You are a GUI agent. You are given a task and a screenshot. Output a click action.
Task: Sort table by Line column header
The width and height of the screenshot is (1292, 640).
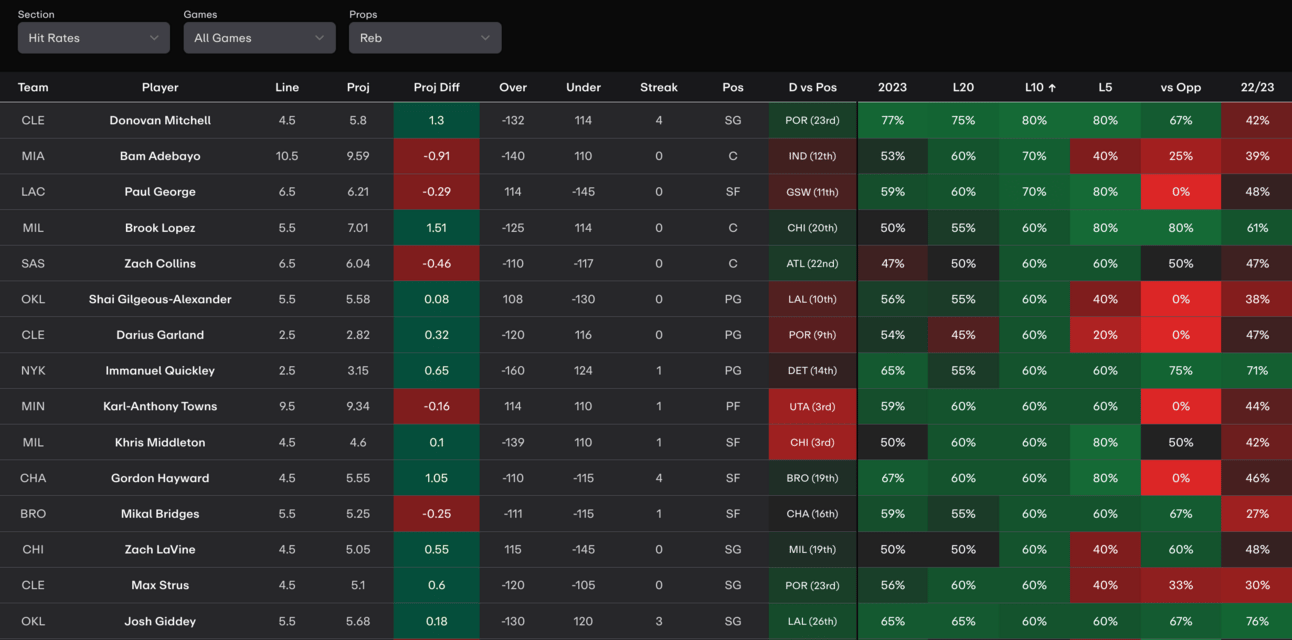click(287, 87)
